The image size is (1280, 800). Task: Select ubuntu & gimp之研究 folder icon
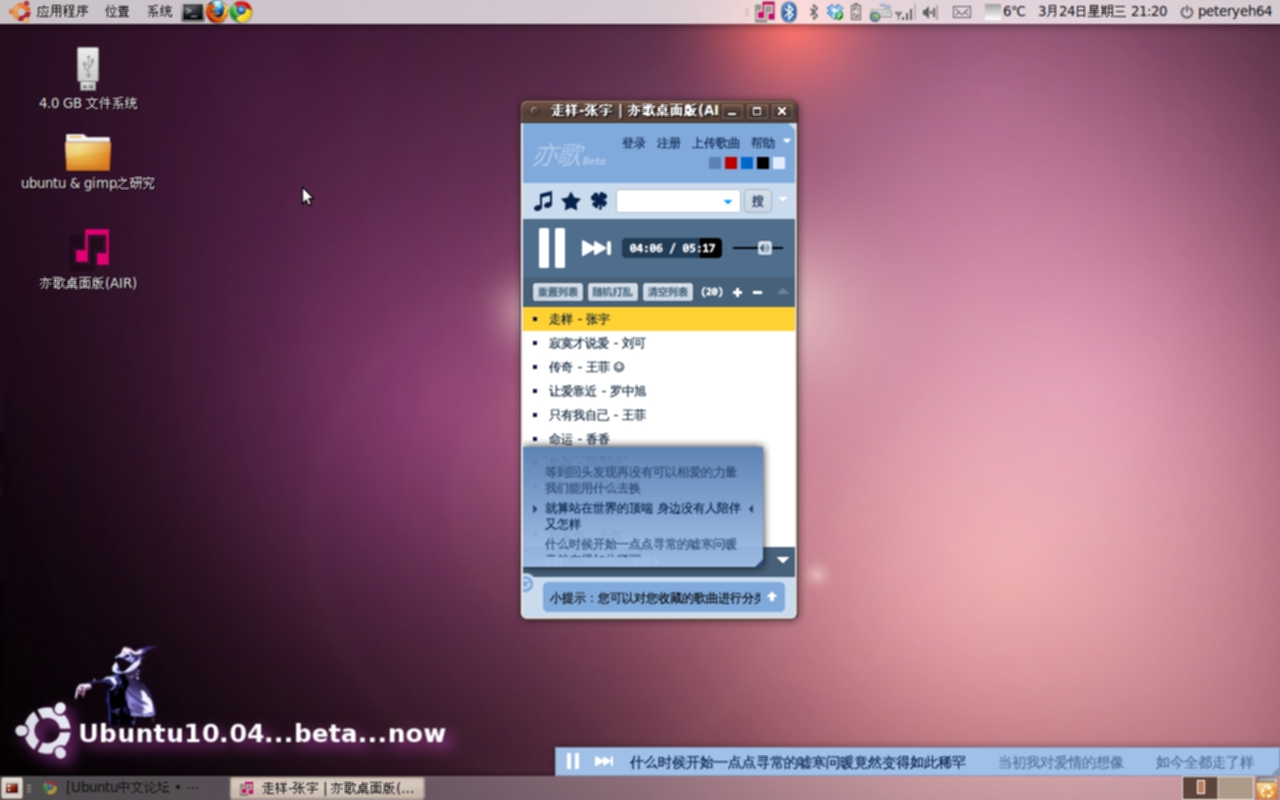(88, 161)
